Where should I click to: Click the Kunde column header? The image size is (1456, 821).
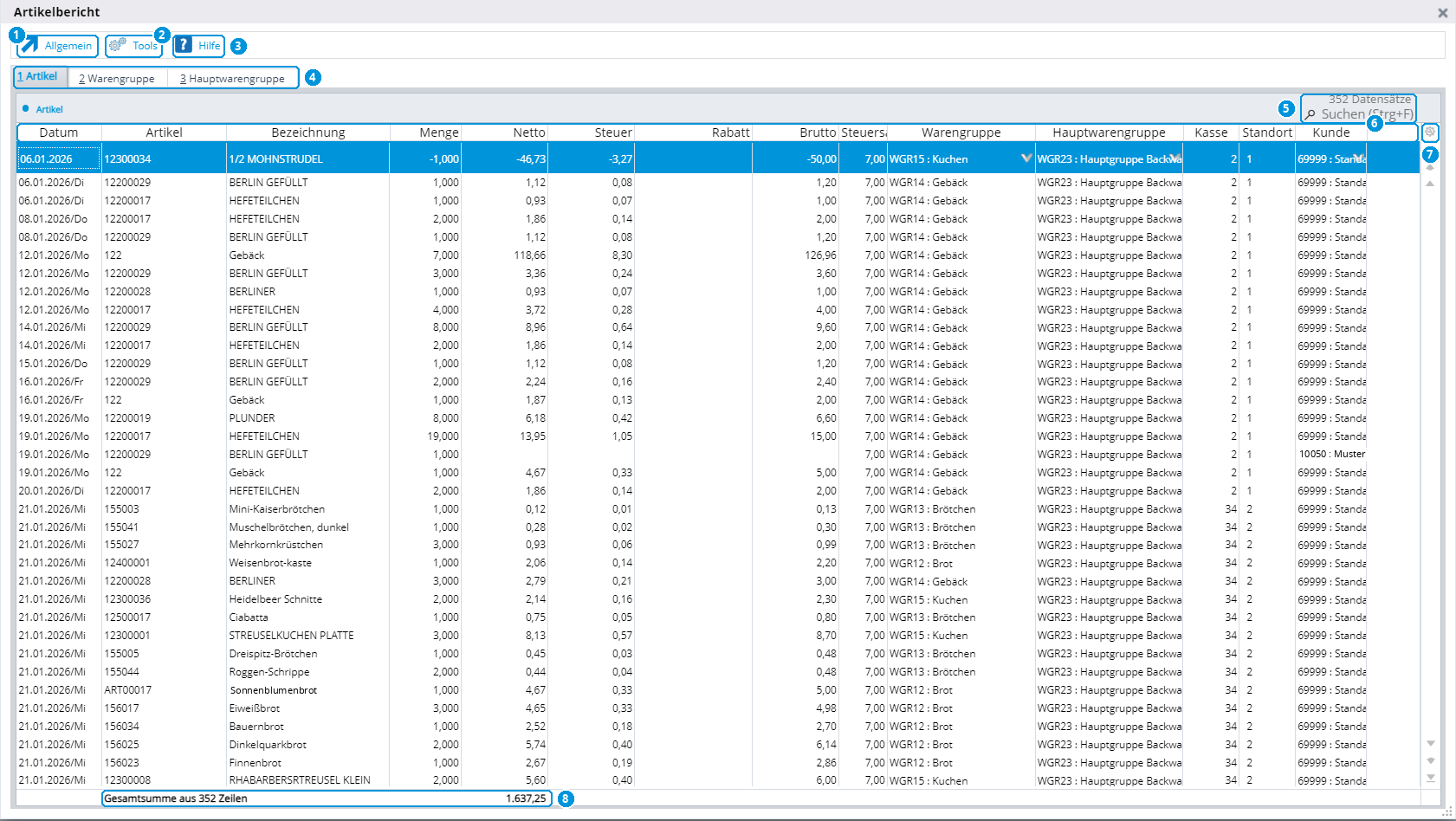1331,133
